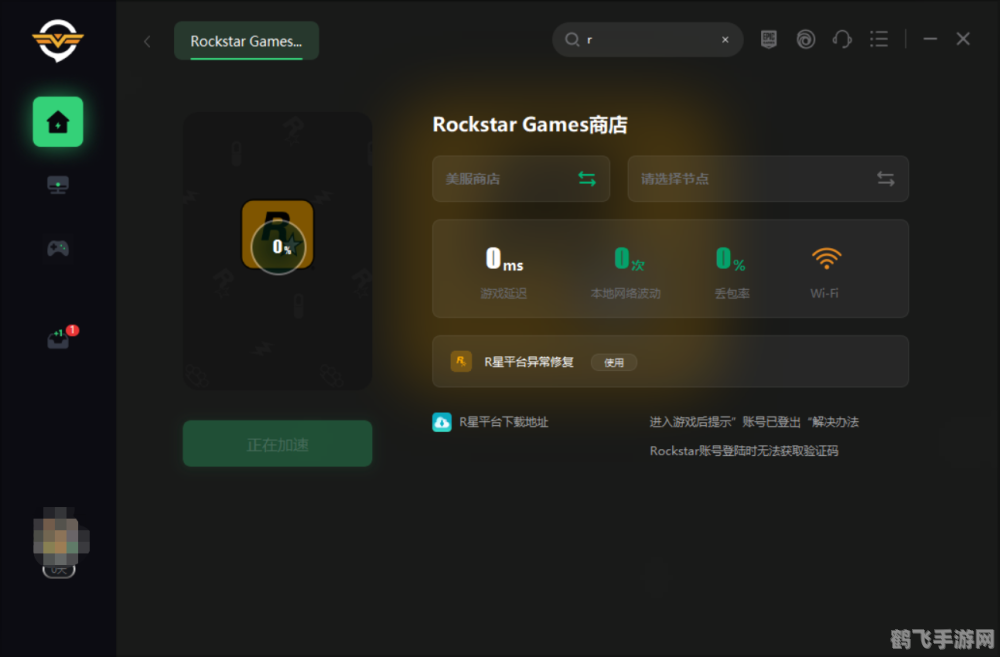The image size is (1000, 657).
Task: Open the list menu icon in title bar
Action: (x=878, y=38)
